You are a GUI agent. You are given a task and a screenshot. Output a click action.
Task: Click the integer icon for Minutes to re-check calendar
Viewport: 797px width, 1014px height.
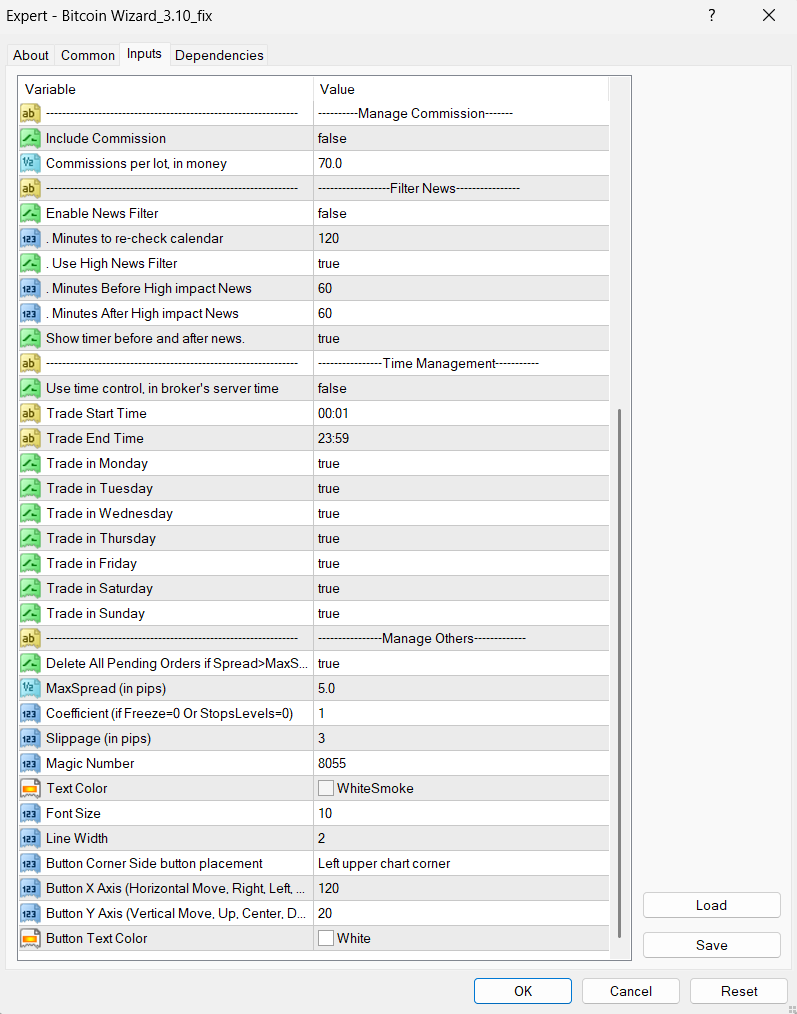[30, 239]
